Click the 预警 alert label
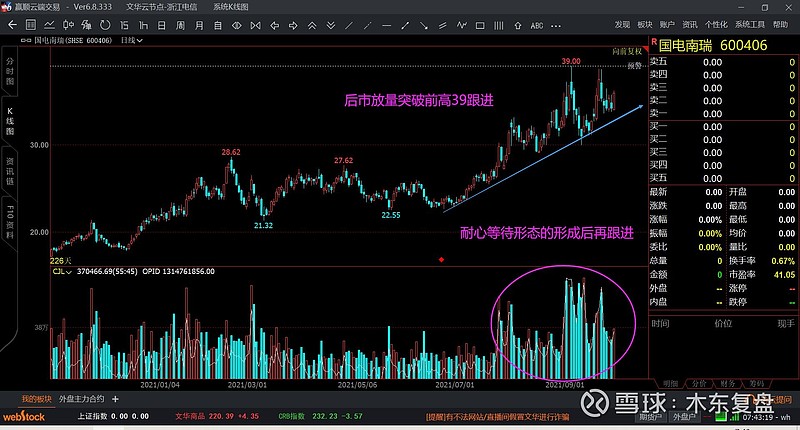 pos(634,65)
